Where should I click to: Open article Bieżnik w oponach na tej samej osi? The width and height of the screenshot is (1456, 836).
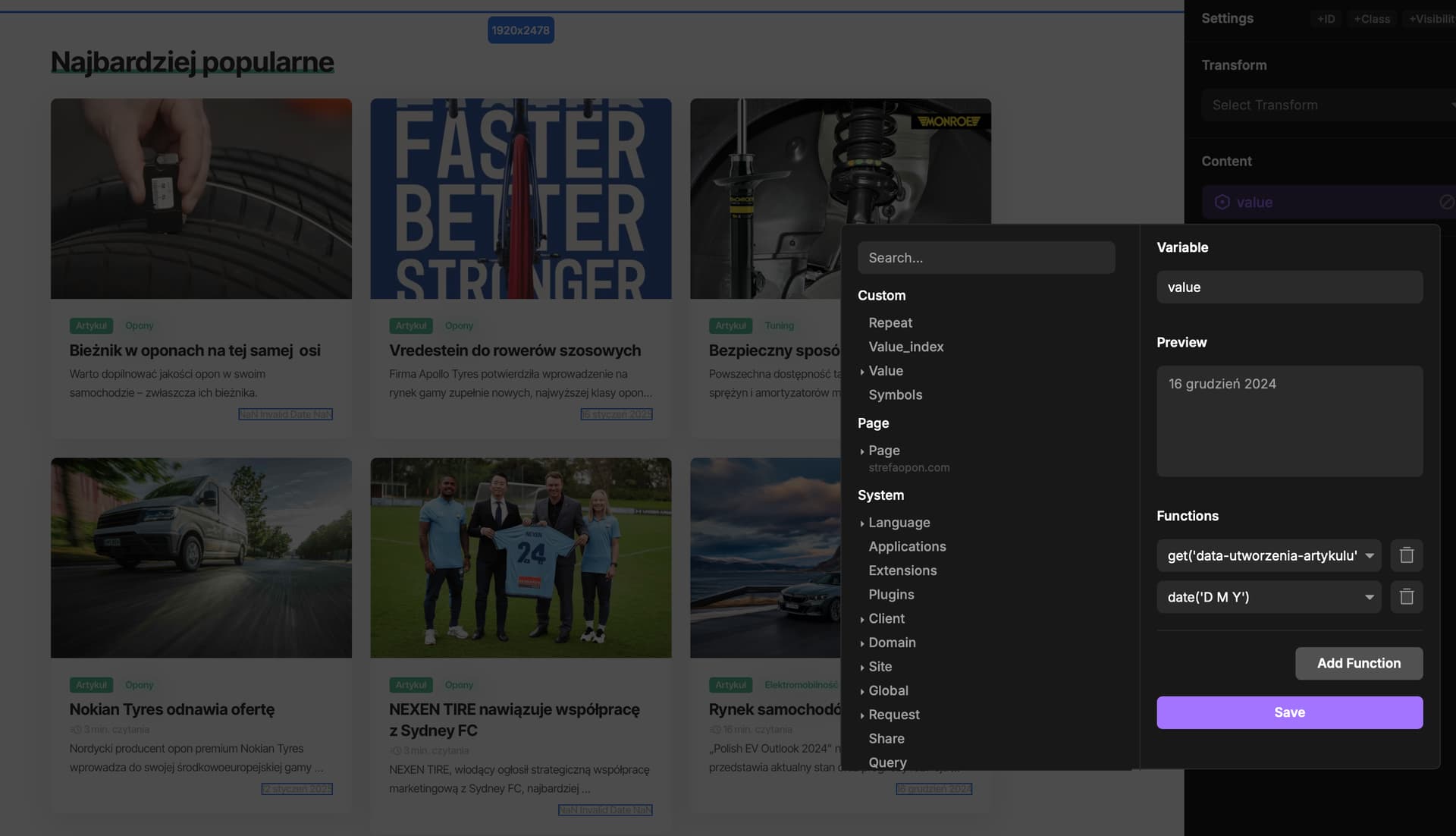(195, 350)
